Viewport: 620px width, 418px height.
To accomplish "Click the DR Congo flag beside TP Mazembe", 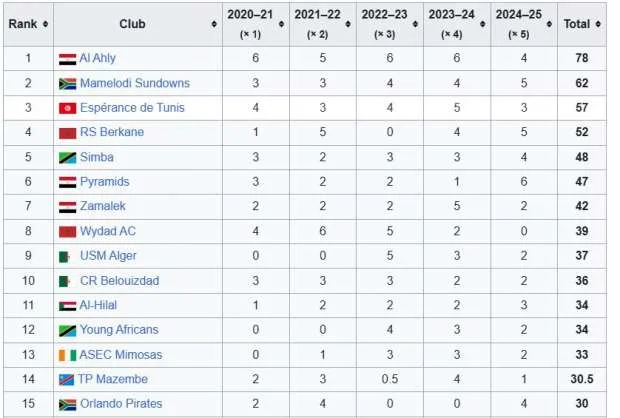I will [66, 380].
